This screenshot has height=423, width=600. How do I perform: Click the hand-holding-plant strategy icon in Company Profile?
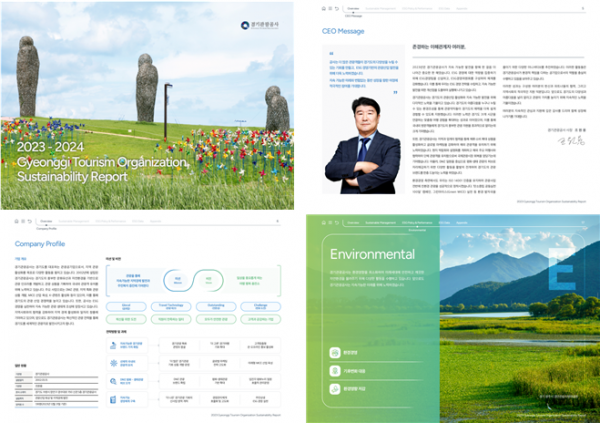coord(113,345)
